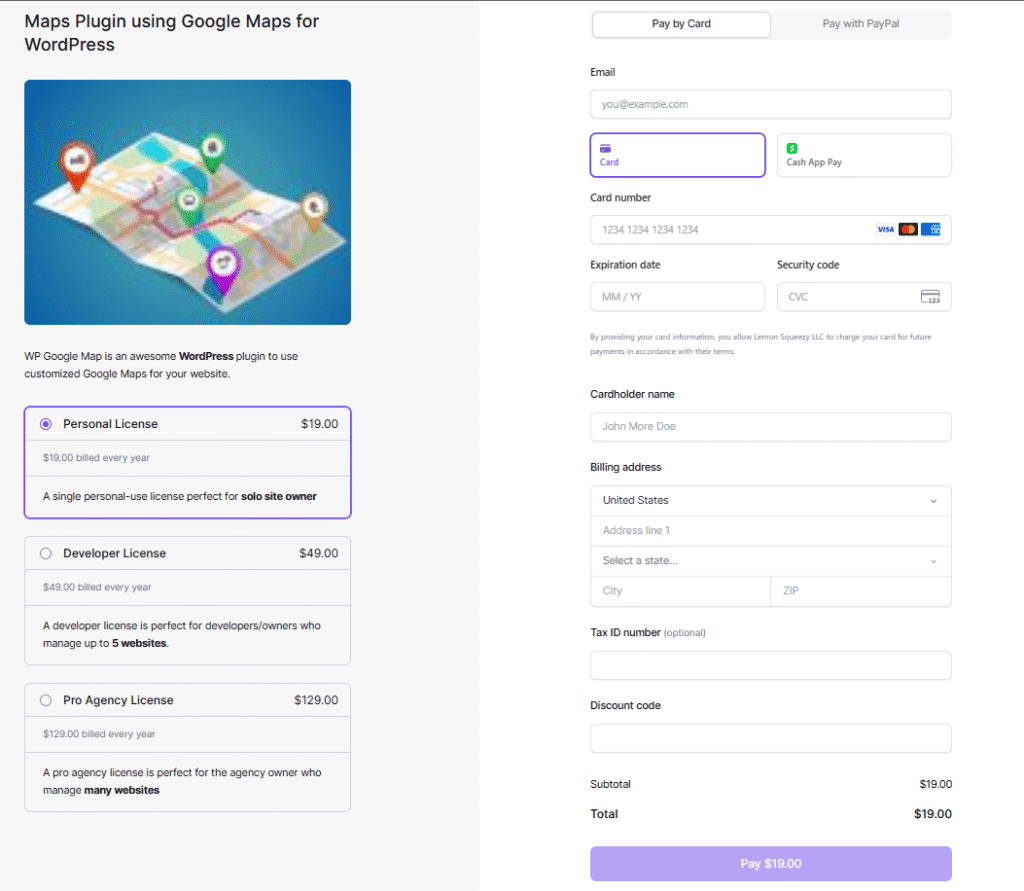The height and width of the screenshot is (891, 1024).
Task: Click the Visa card logo
Action: [x=886, y=229]
